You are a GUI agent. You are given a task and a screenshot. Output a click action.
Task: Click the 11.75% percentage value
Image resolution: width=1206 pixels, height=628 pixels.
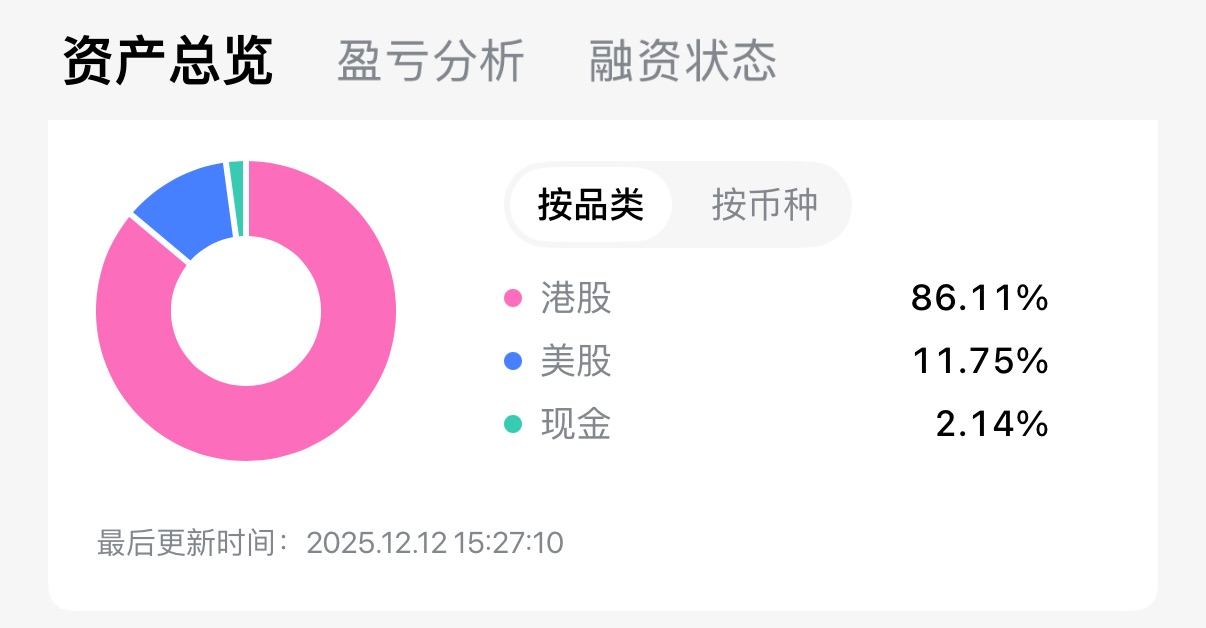(980, 361)
